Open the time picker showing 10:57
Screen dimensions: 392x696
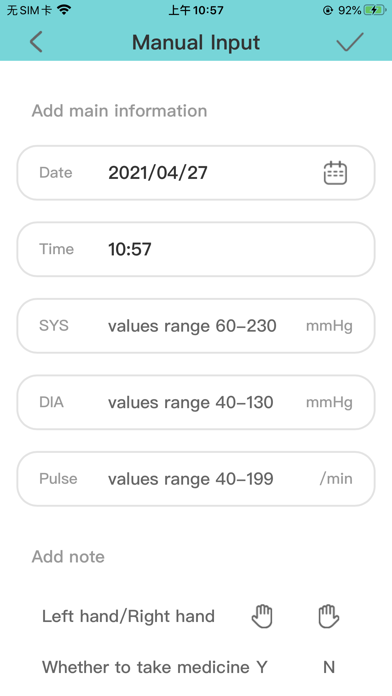coord(196,249)
